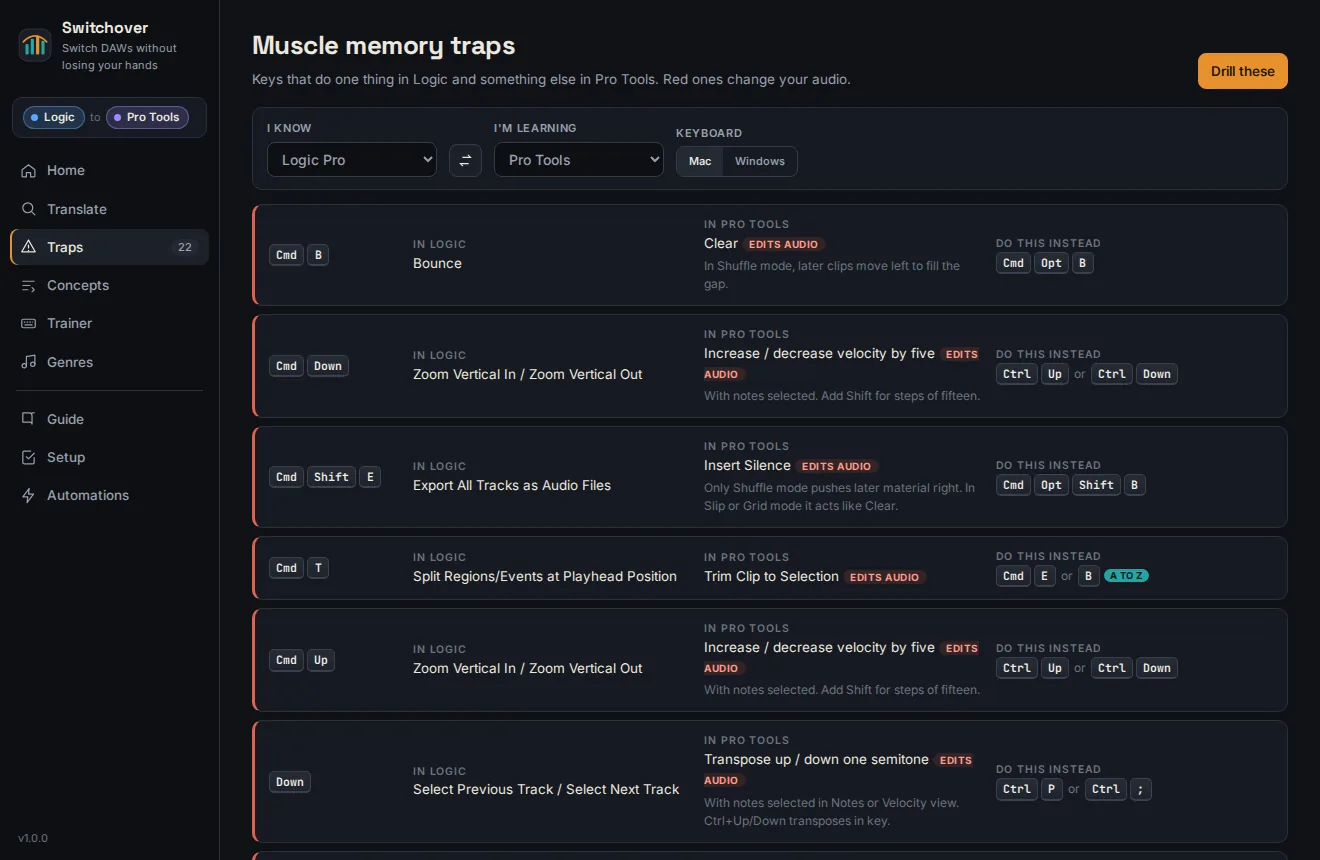
Task: Click the Traps warning triangle icon
Action: (29, 247)
